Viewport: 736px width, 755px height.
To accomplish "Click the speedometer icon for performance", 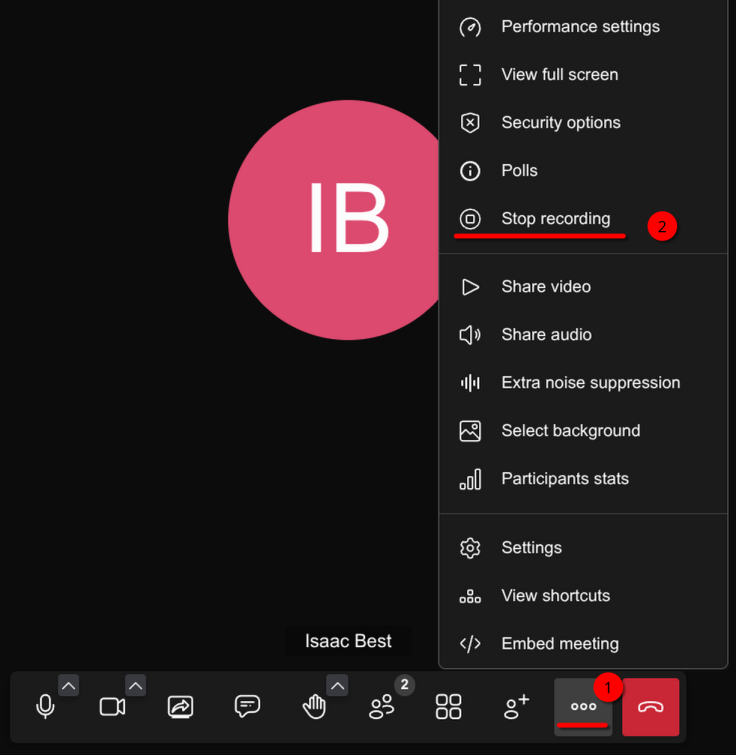I will pos(470,27).
